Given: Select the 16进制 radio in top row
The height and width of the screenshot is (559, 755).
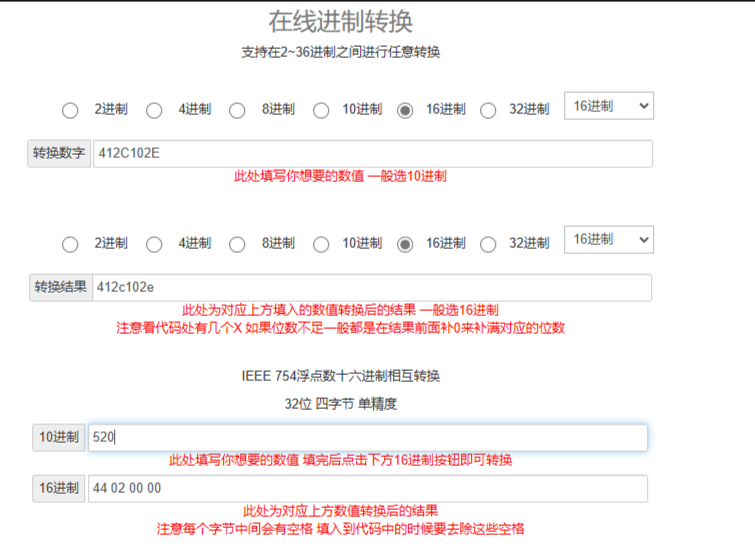Looking at the screenshot, I should (405, 110).
